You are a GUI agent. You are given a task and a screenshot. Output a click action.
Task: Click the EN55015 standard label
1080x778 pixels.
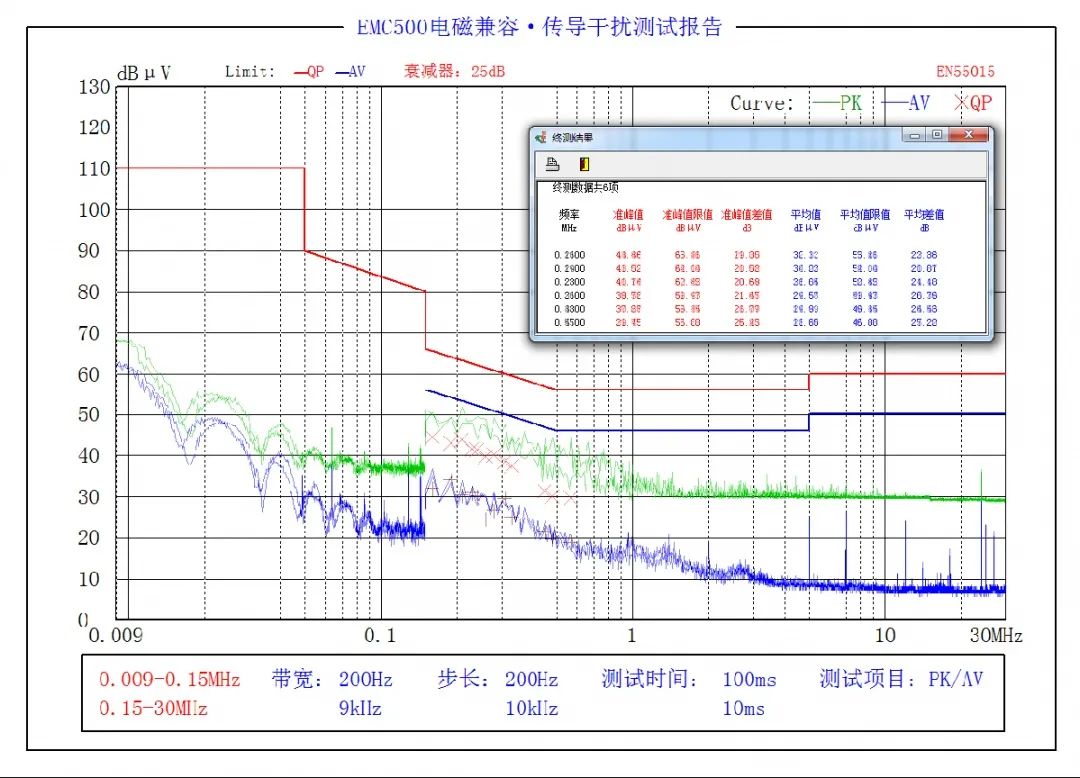[965, 72]
